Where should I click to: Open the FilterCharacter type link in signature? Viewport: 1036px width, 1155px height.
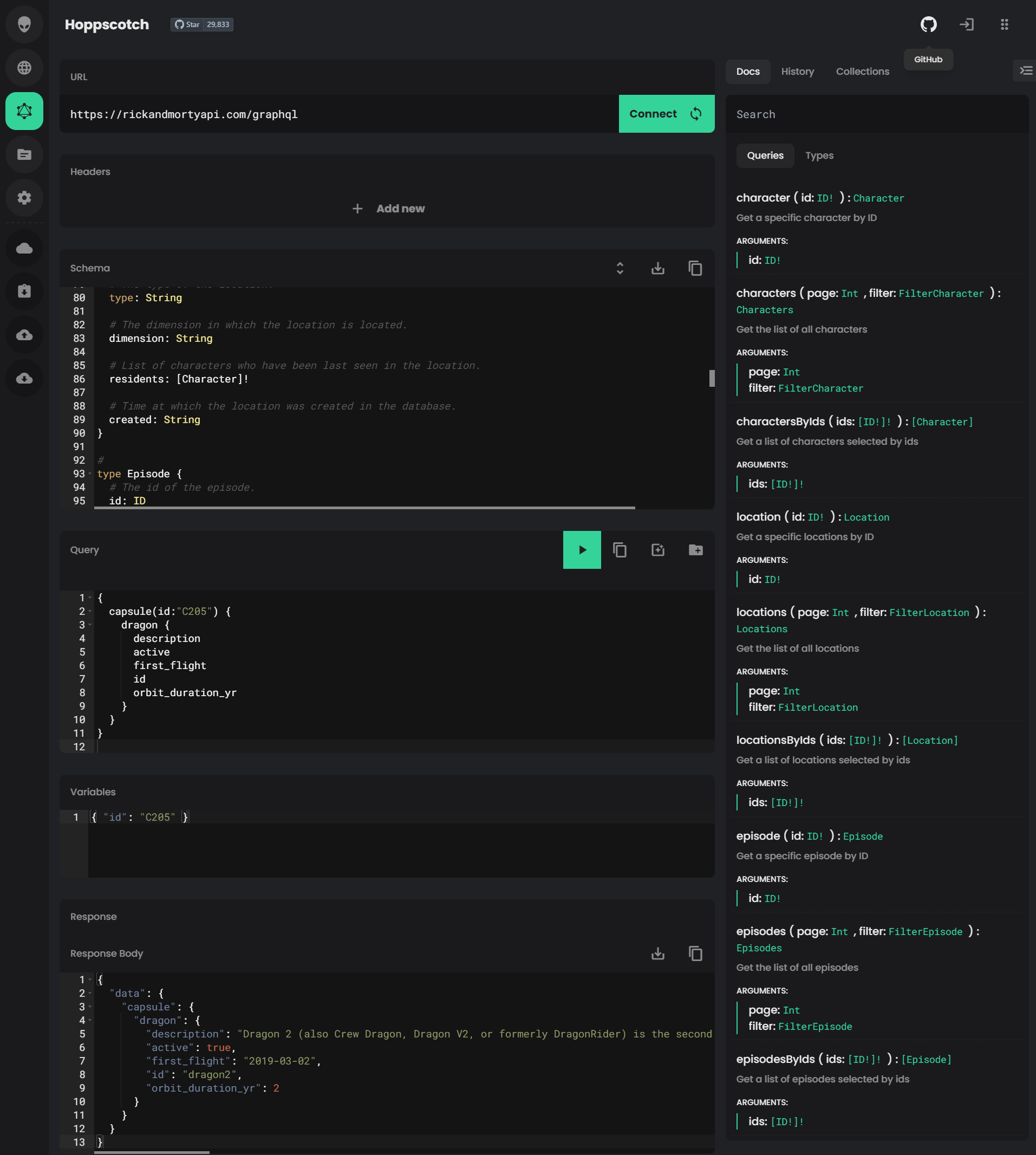pyautogui.click(x=941, y=293)
